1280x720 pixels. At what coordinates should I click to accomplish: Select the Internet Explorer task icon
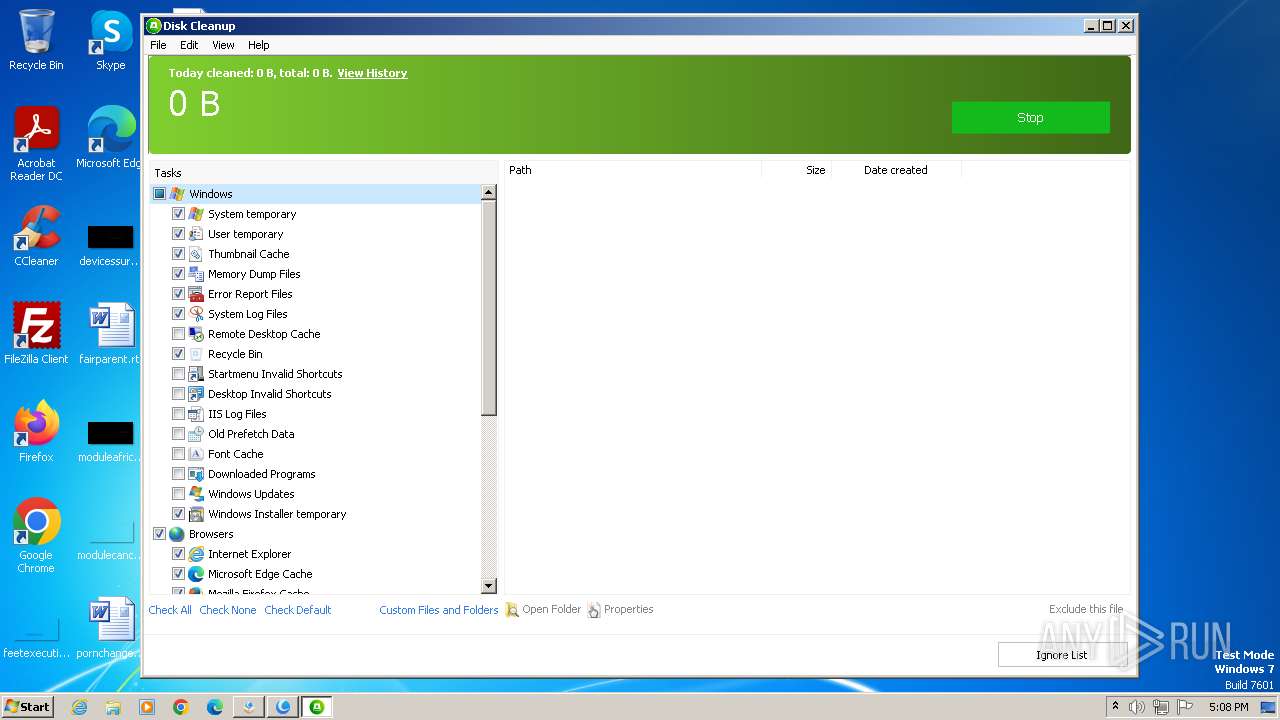pyautogui.click(x=196, y=554)
